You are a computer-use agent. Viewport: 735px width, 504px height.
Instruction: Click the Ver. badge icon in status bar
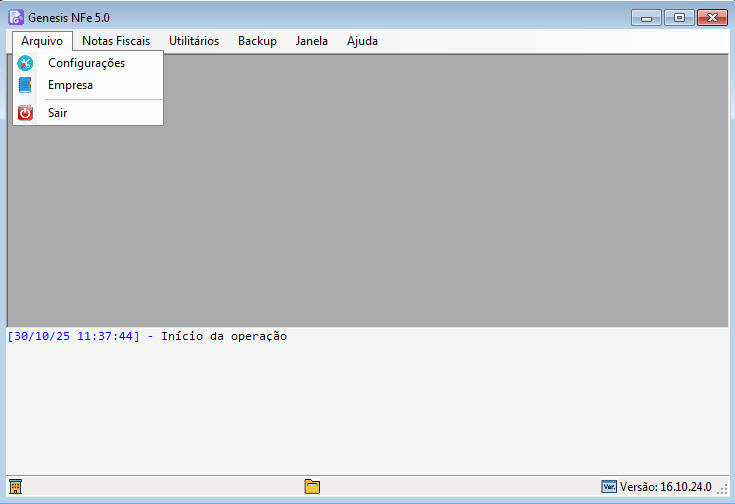(x=609, y=487)
